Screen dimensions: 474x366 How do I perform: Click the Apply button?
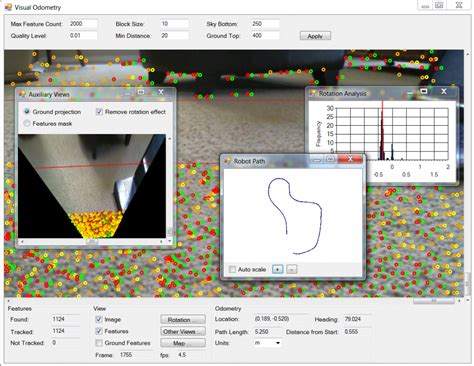tap(315, 36)
